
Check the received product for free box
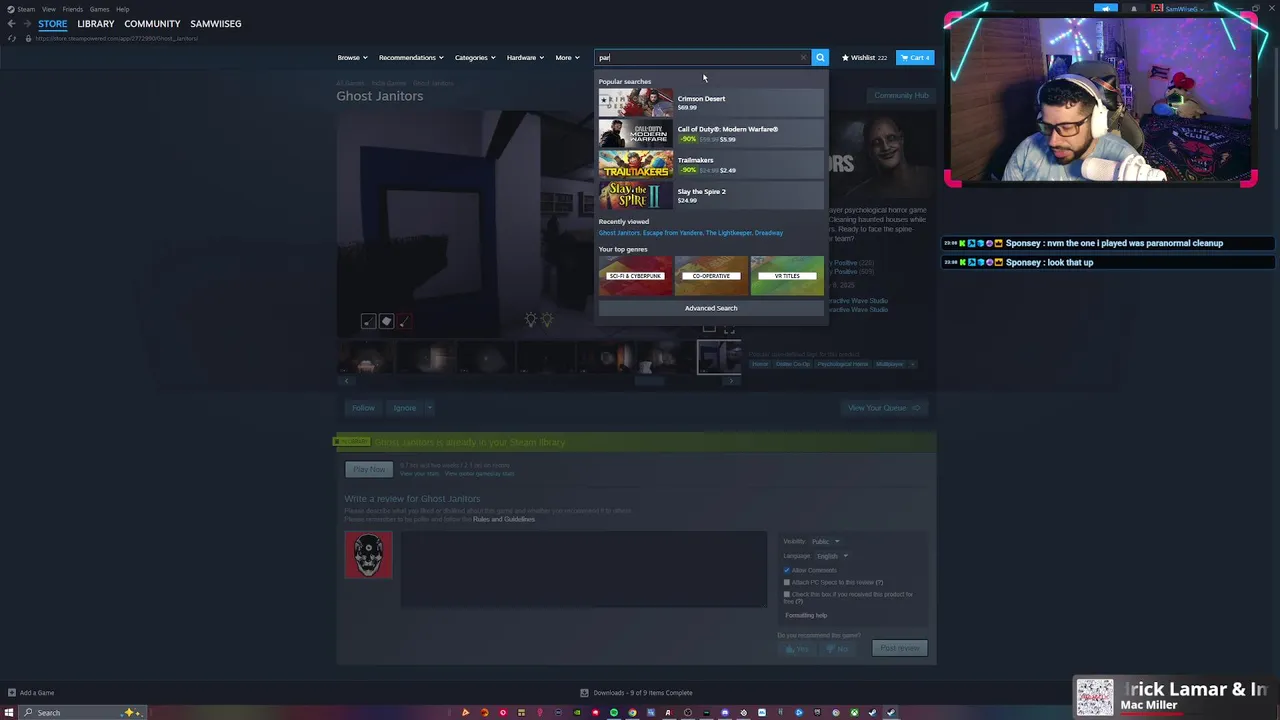[x=787, y=594]
